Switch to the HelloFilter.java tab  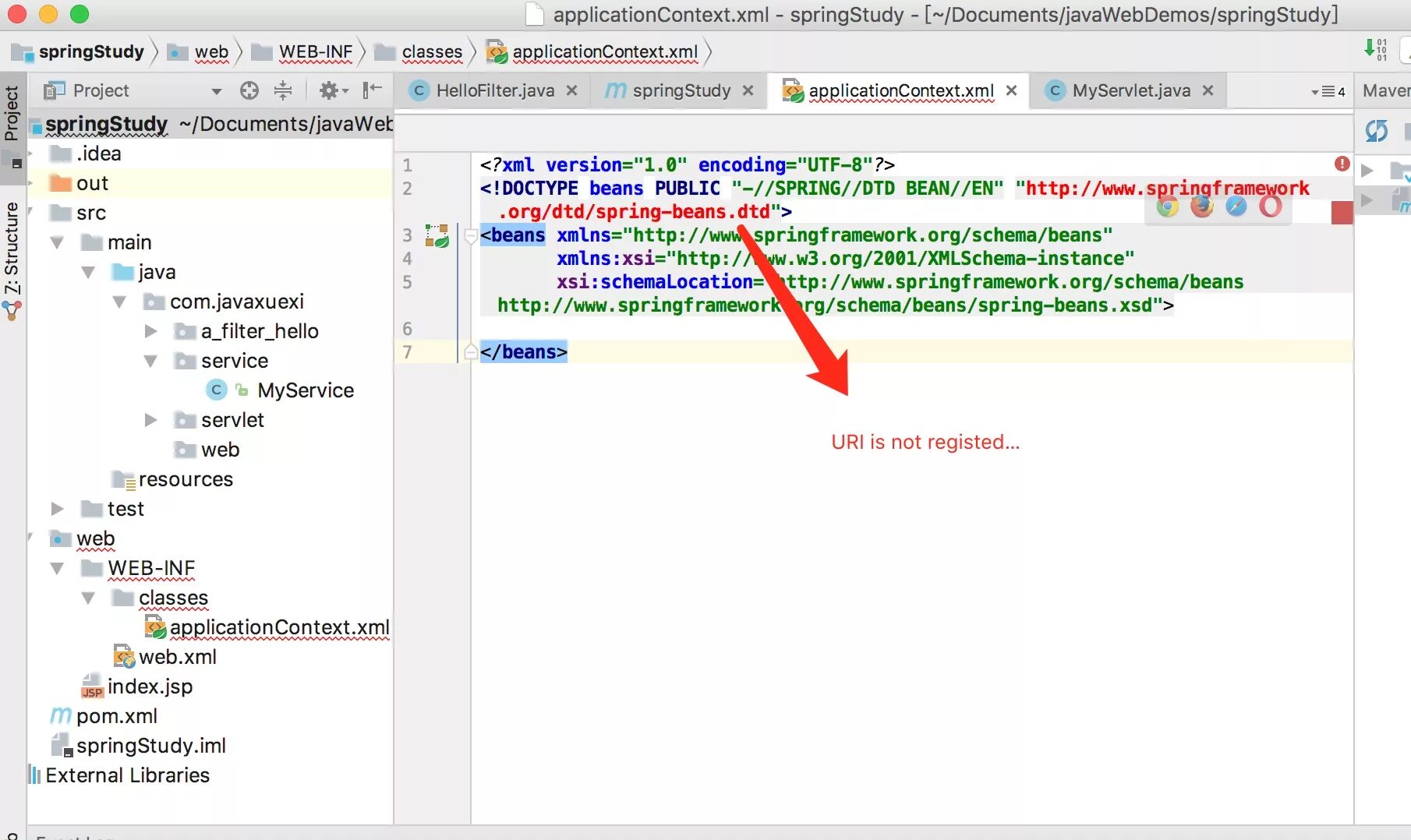point(494,90)
